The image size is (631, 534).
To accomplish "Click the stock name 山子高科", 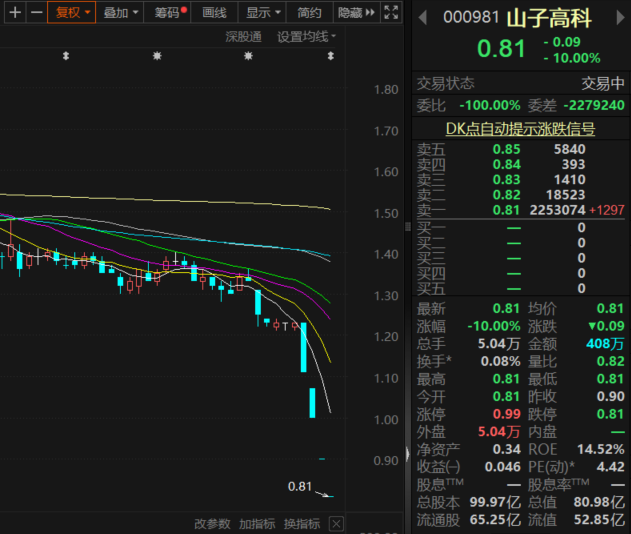I will (x=549, y=19).
